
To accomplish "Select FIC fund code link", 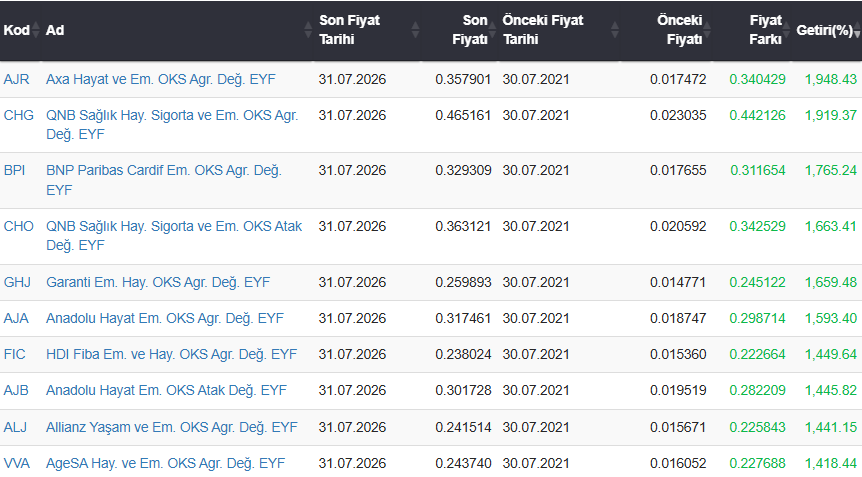I will tap(15, 354).
